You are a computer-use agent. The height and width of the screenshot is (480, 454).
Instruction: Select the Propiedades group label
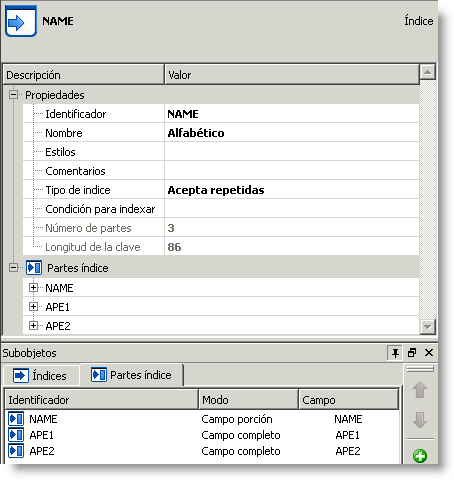coord(55,95)
